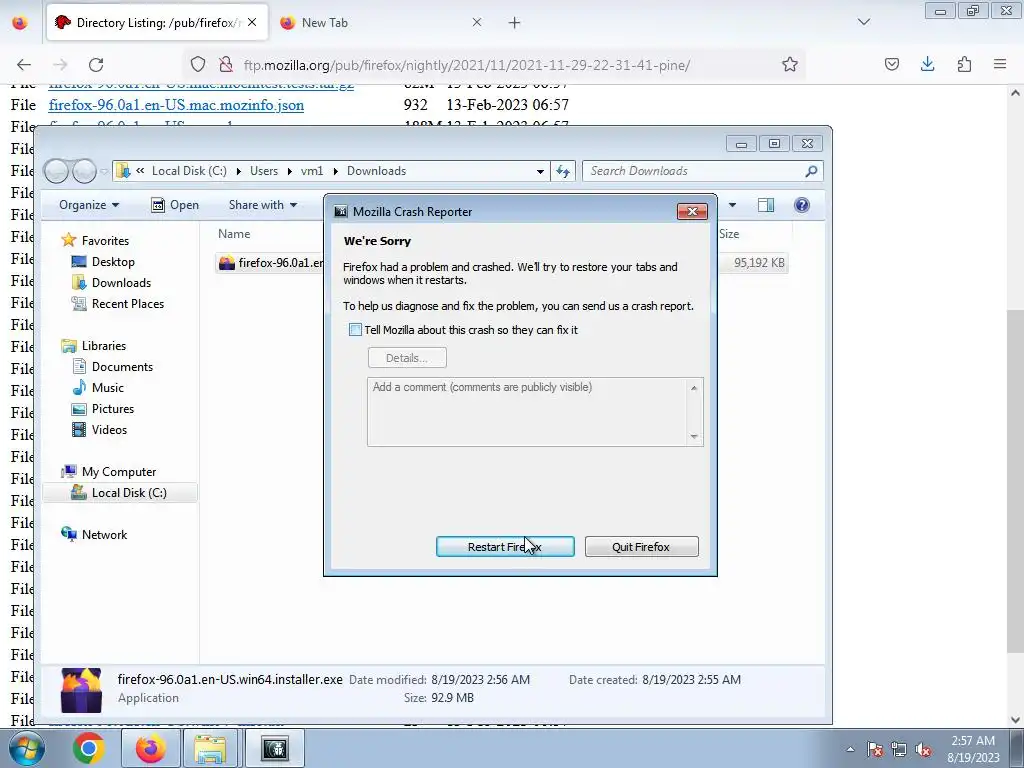This screenshot has width=1024, height=768.
Task: Select My Computer in sidebar
Action: coord(118,472)
